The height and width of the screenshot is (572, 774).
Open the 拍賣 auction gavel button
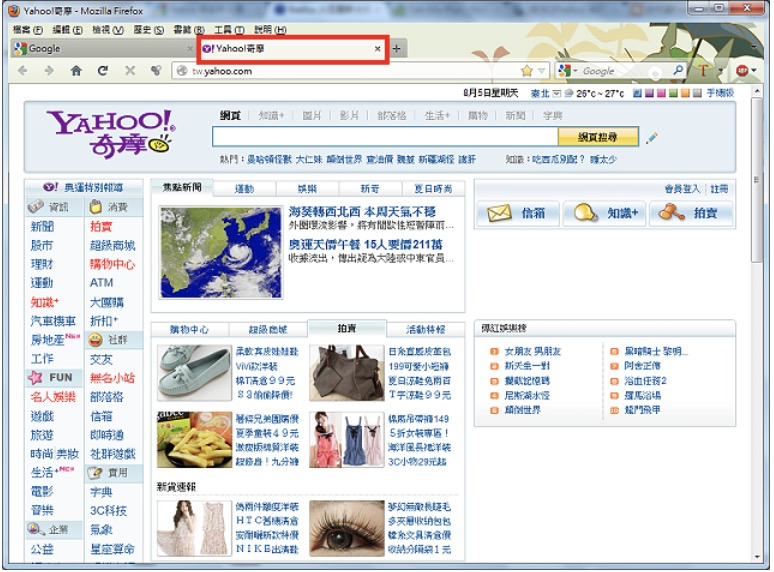click(x=691, y=213)
